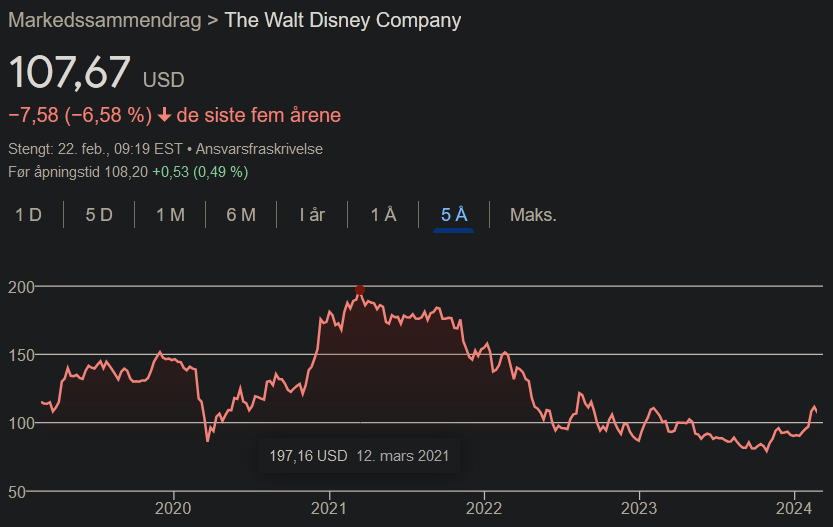Click the 197,16 USD tooltip box
The height and width of the screenshot is (527, 833).
click(359, 456)
